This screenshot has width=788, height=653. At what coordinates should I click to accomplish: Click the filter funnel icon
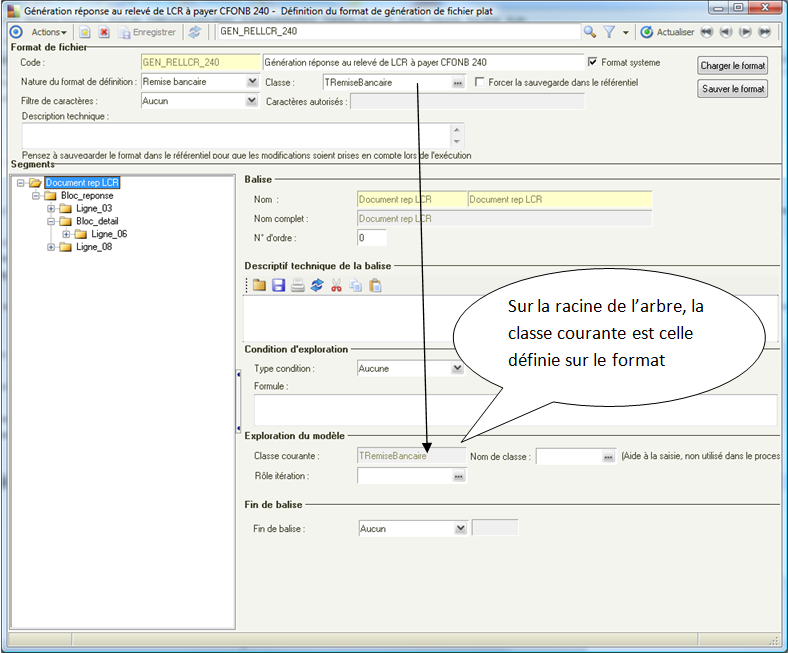coord(609,32)
